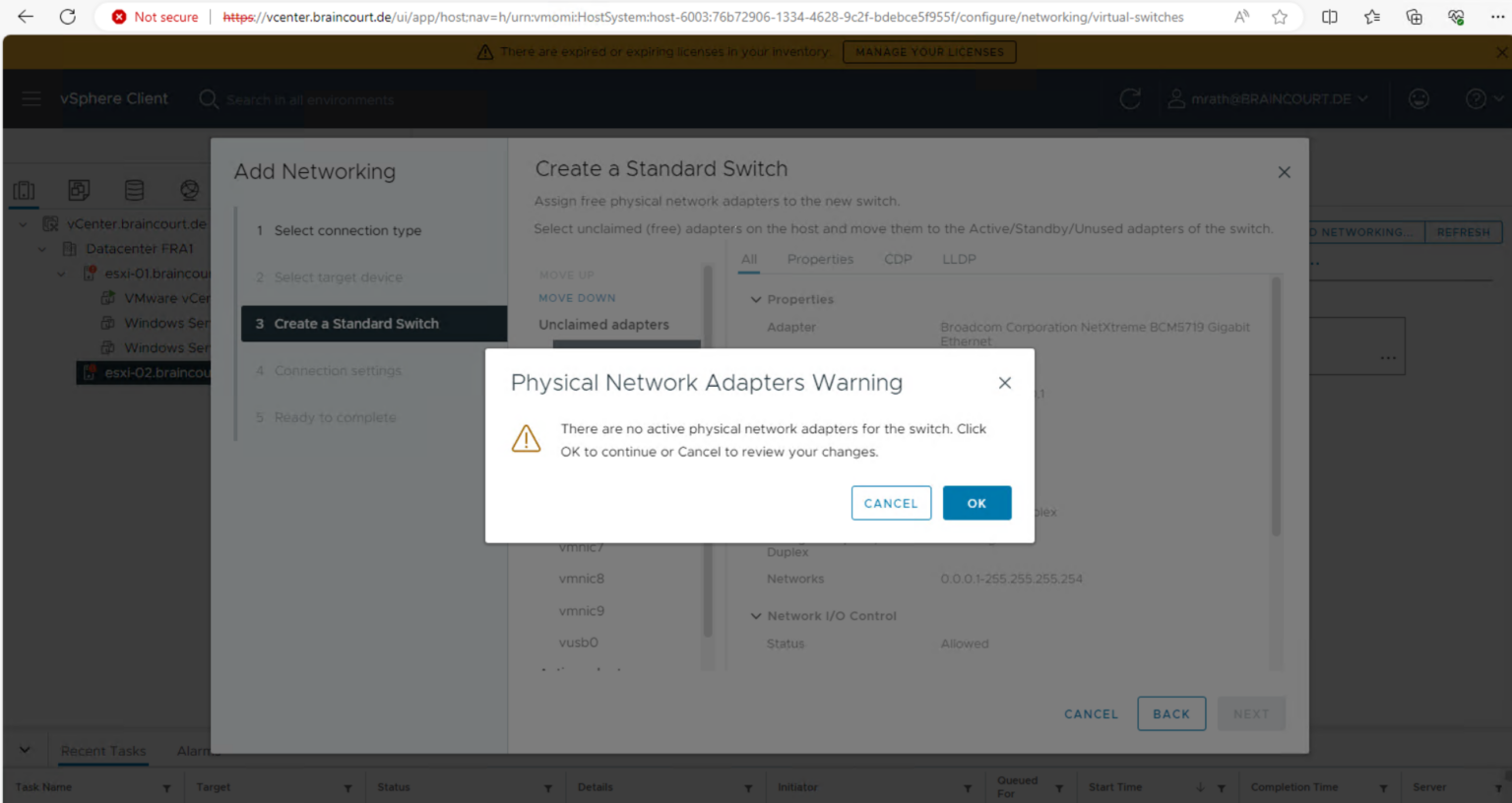Viewport: 1512px width, 803px height.
Task: Open the browser split screen icon
Action: tap(1329, 17)
